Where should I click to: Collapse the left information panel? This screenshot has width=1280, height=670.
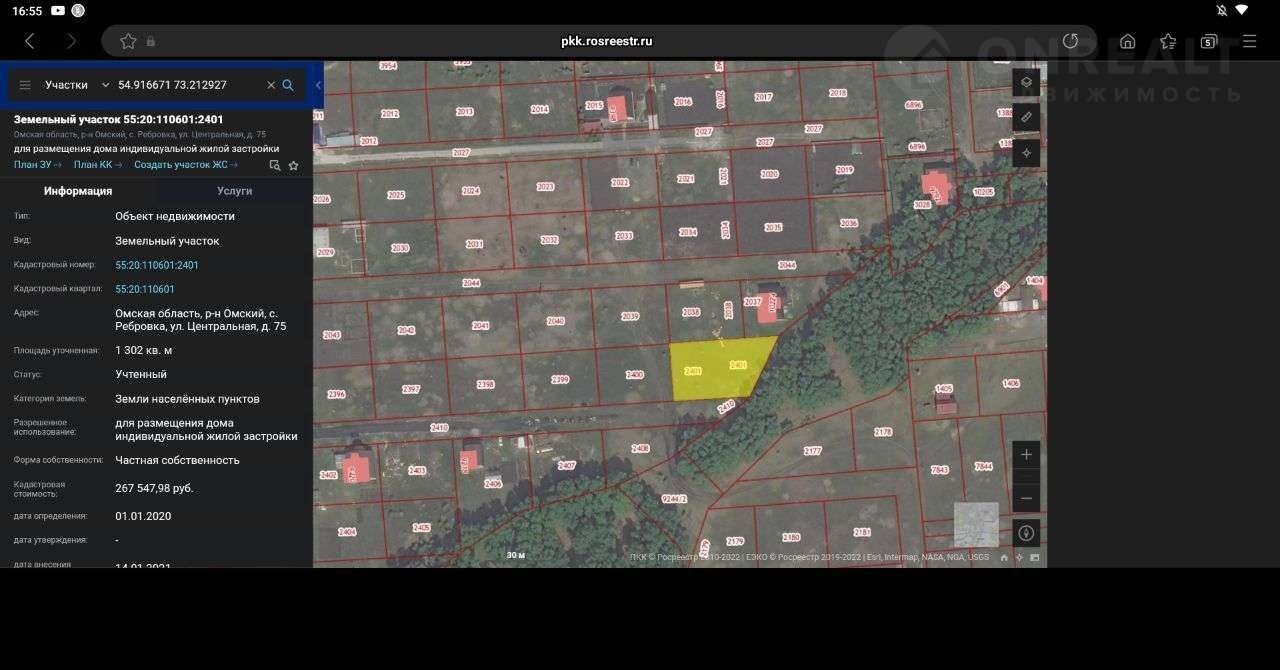click(x=318, y=85)
